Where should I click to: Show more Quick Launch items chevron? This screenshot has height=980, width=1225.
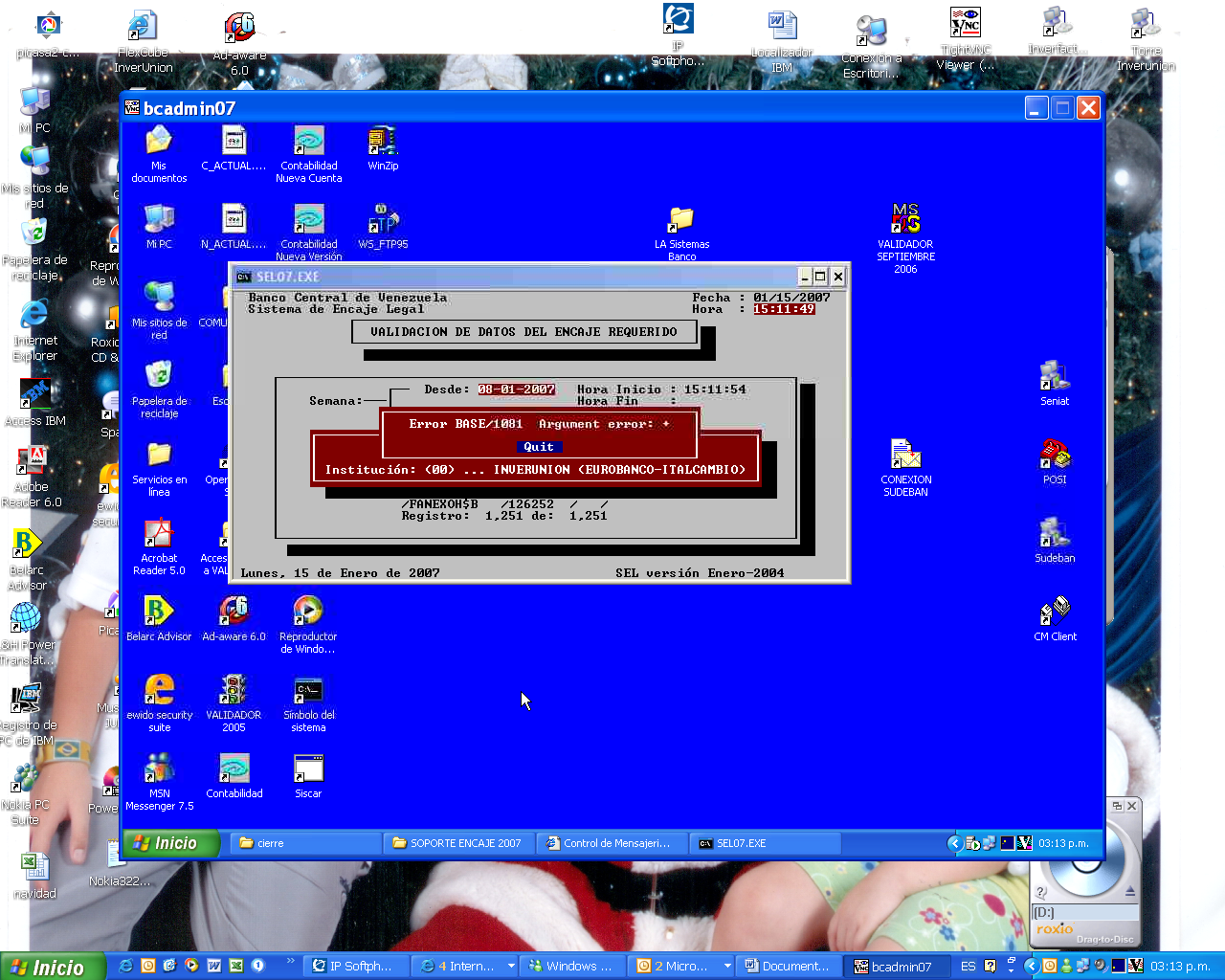point(291,961)
